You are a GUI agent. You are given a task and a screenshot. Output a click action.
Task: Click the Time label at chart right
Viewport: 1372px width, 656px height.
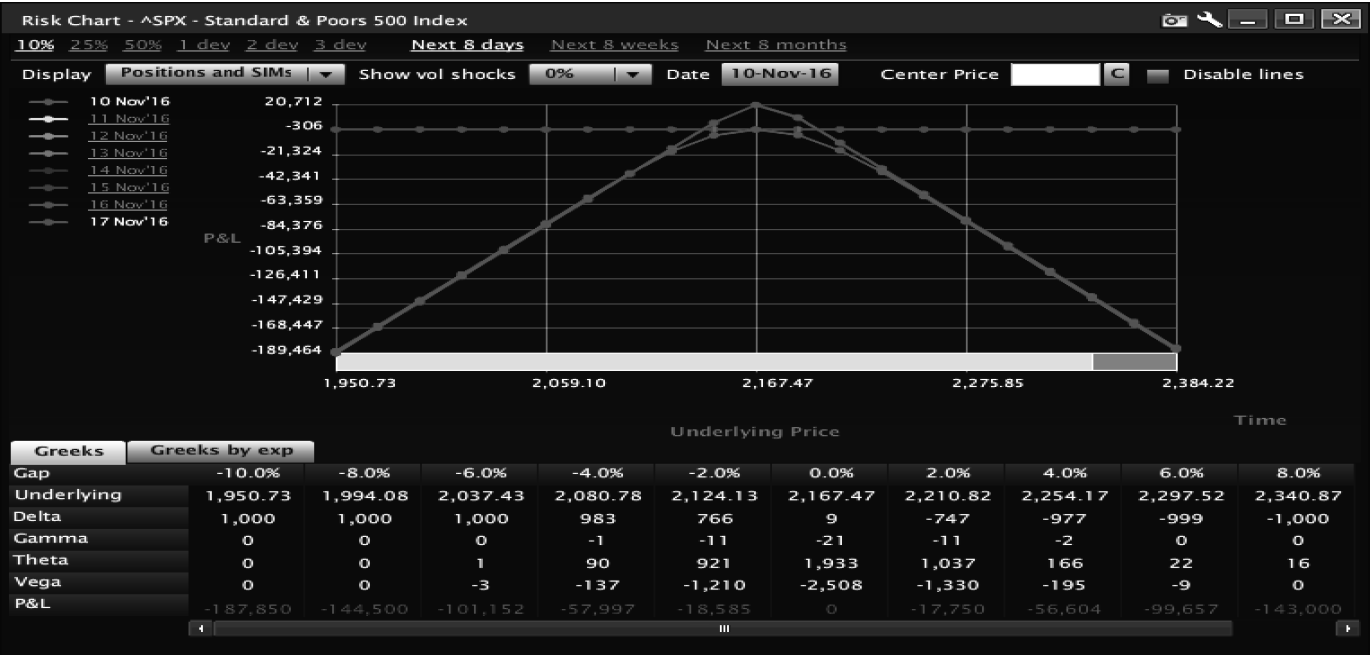pos(1260,420)
